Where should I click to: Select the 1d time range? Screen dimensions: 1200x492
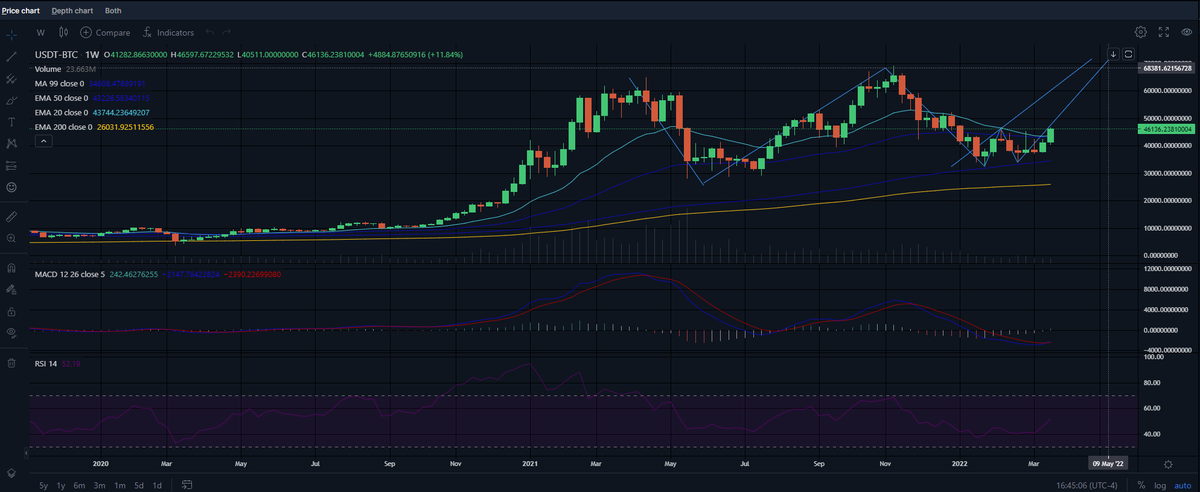click(x=157, y=484)
